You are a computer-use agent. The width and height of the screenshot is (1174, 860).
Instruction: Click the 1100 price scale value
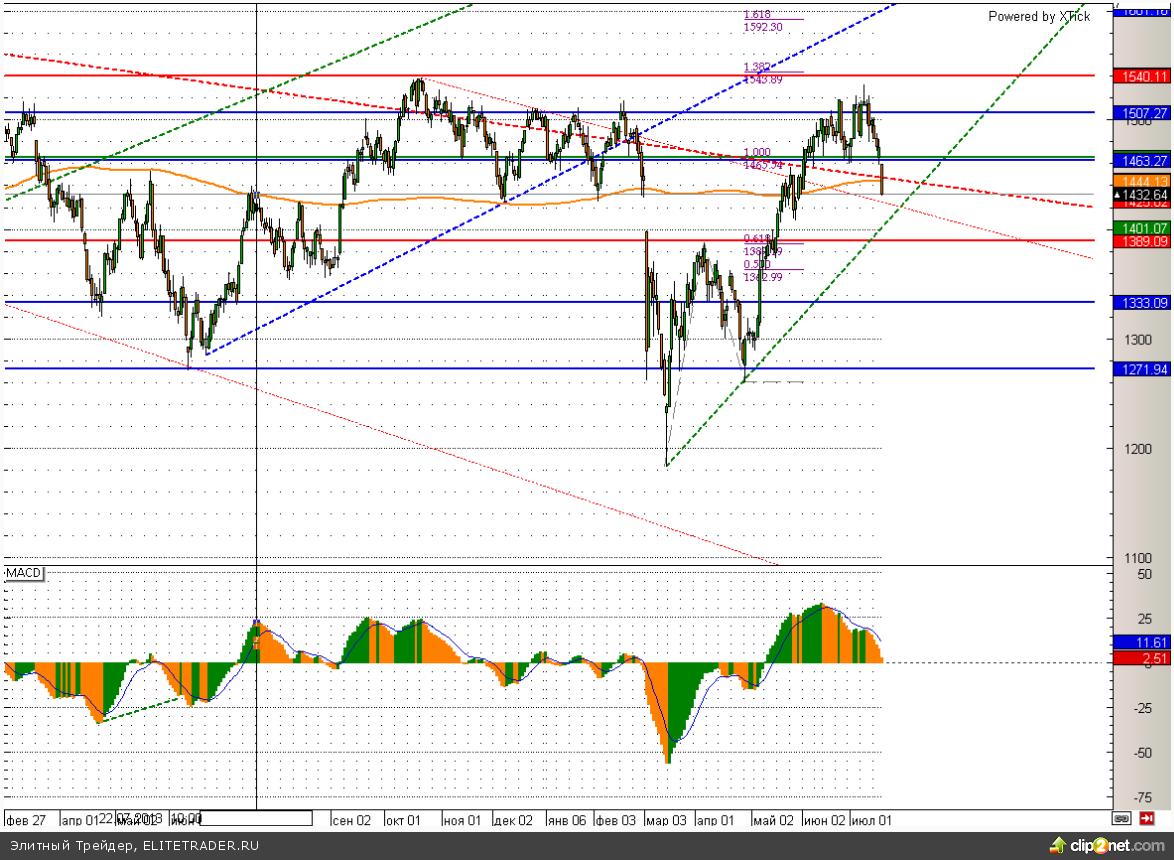point(1137,558)
